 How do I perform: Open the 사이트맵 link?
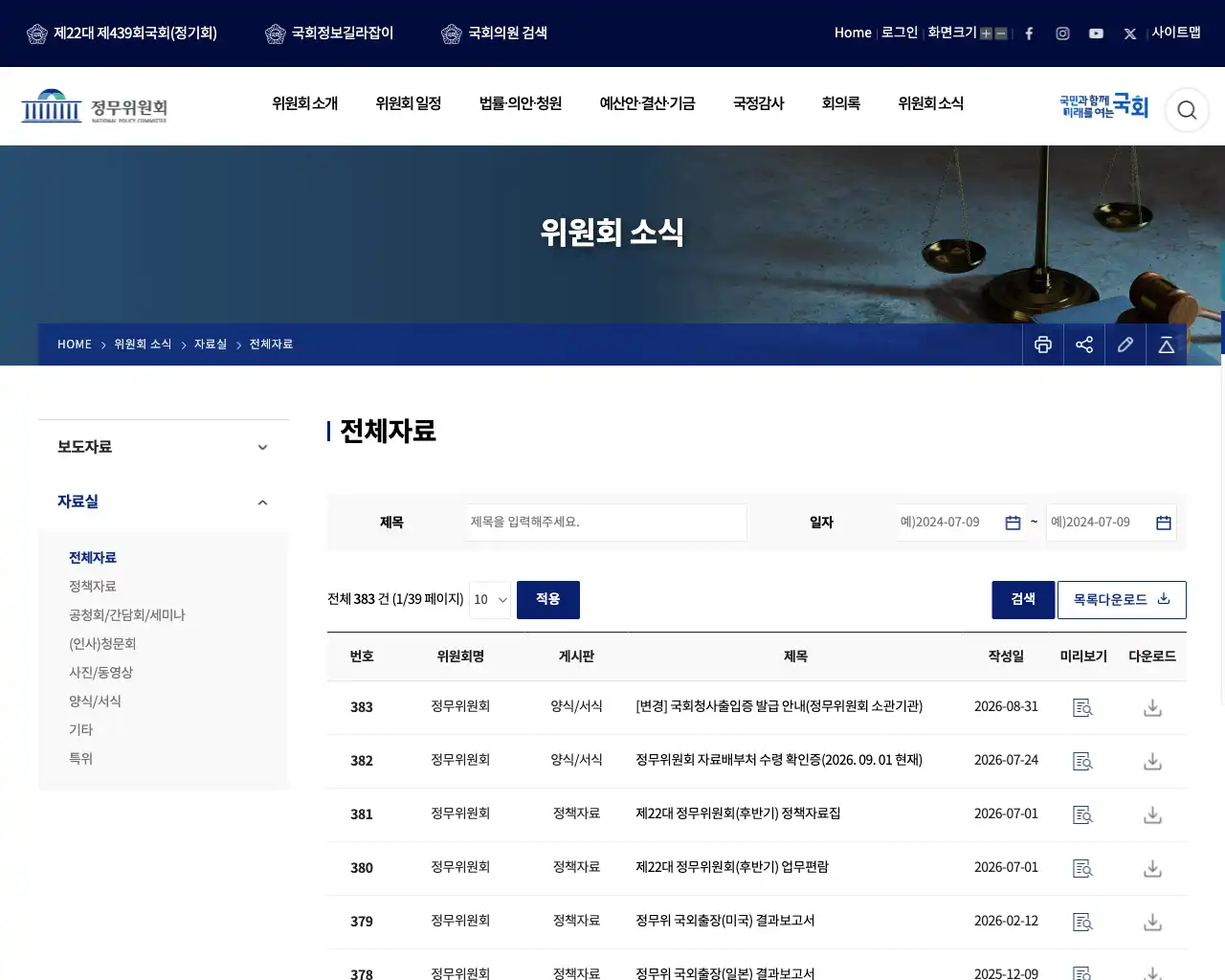click(x=1176, y=33)
